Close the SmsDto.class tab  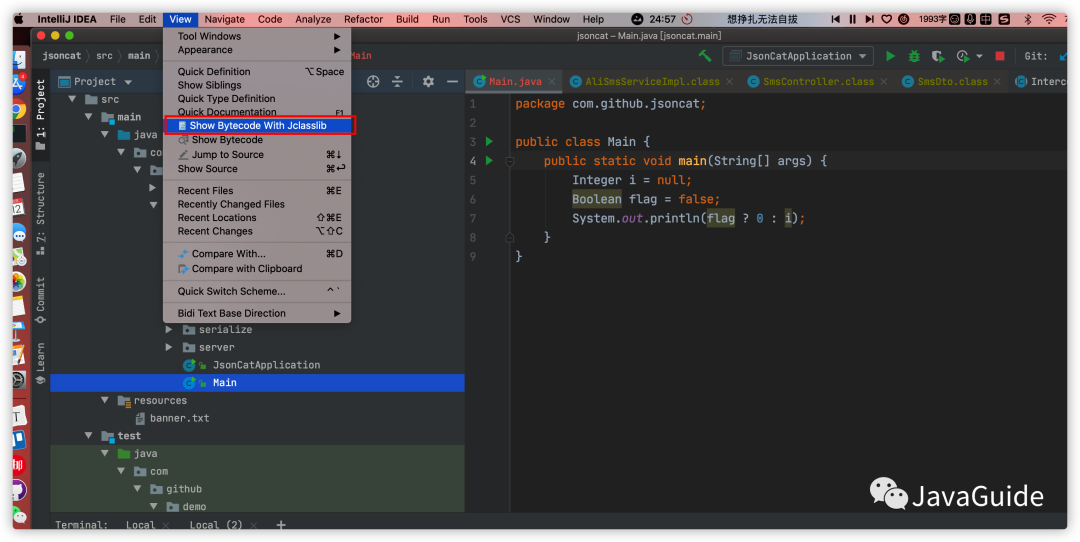tap(997, 81)
